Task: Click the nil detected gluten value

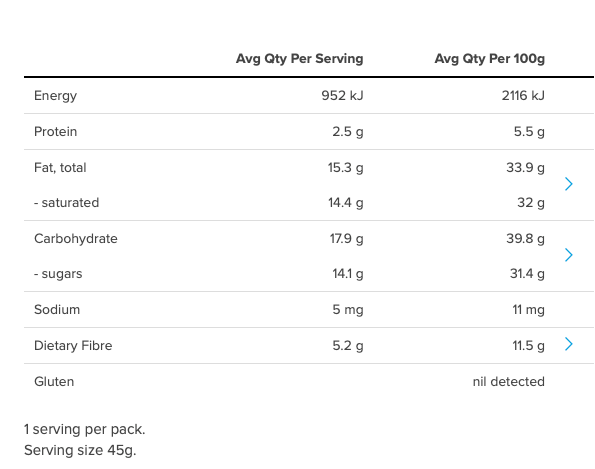Action: 508,382
